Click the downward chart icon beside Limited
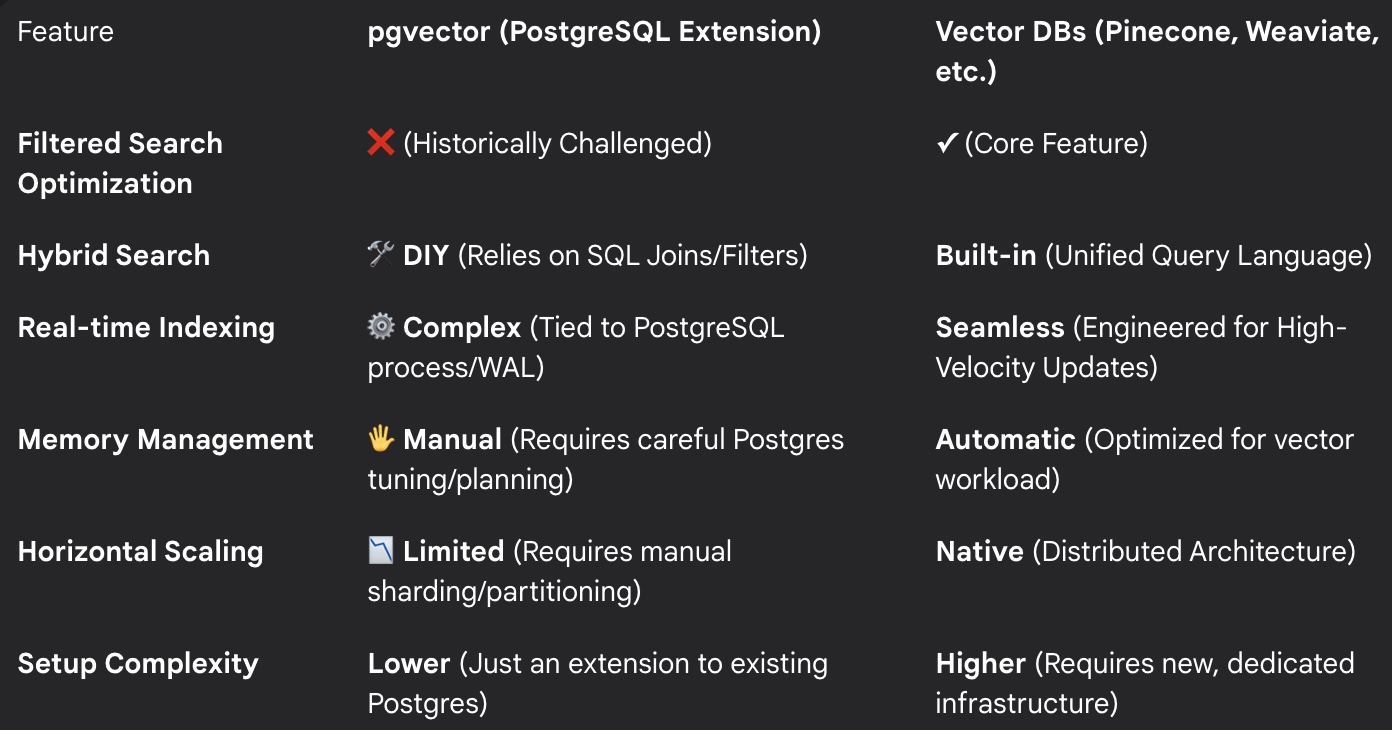This screenshot has width=1392, height=730. pyautogui.click(x=381, y=552)
